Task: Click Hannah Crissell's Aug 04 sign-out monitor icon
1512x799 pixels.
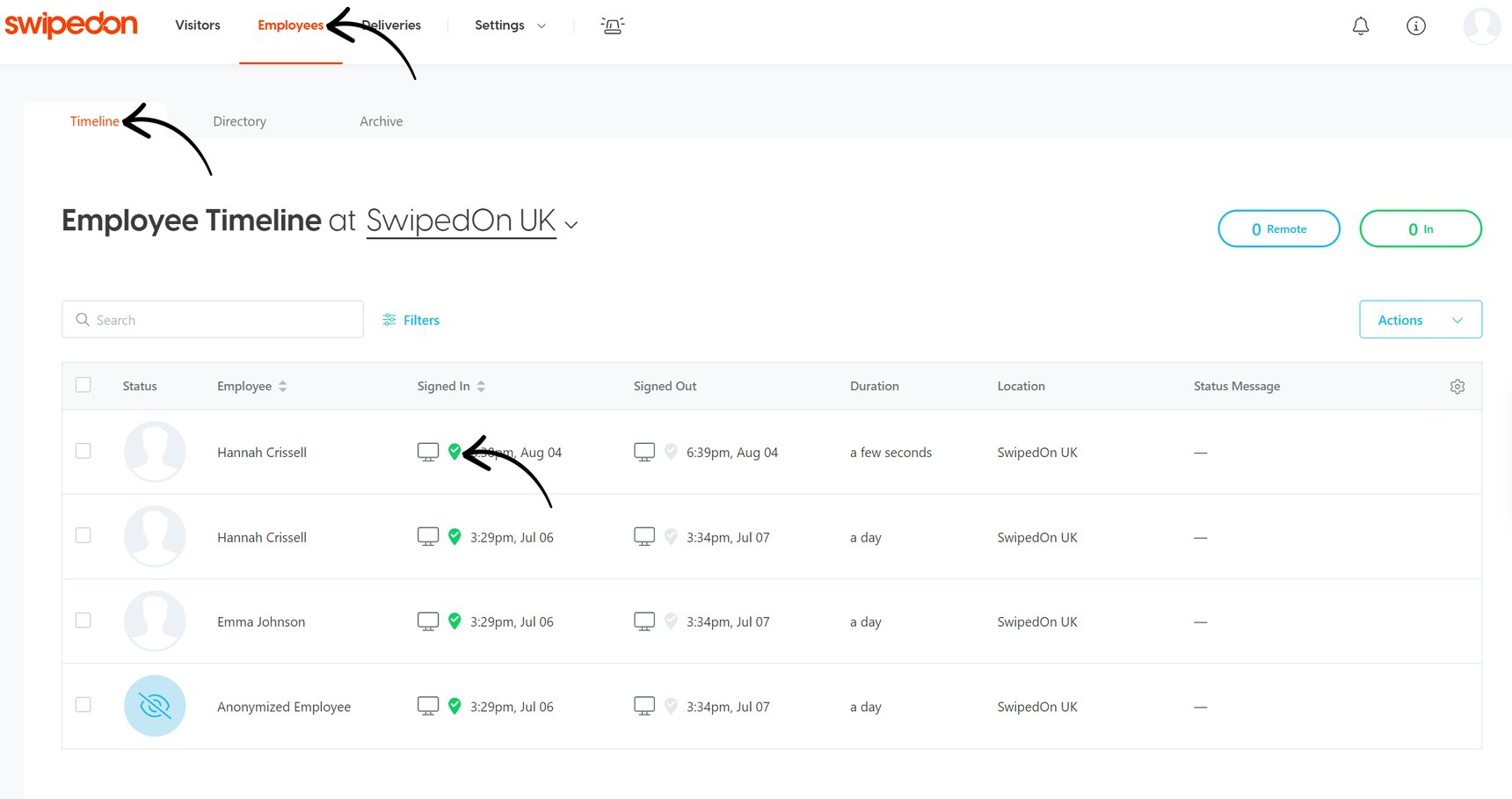Action: (x=644, y=452)
